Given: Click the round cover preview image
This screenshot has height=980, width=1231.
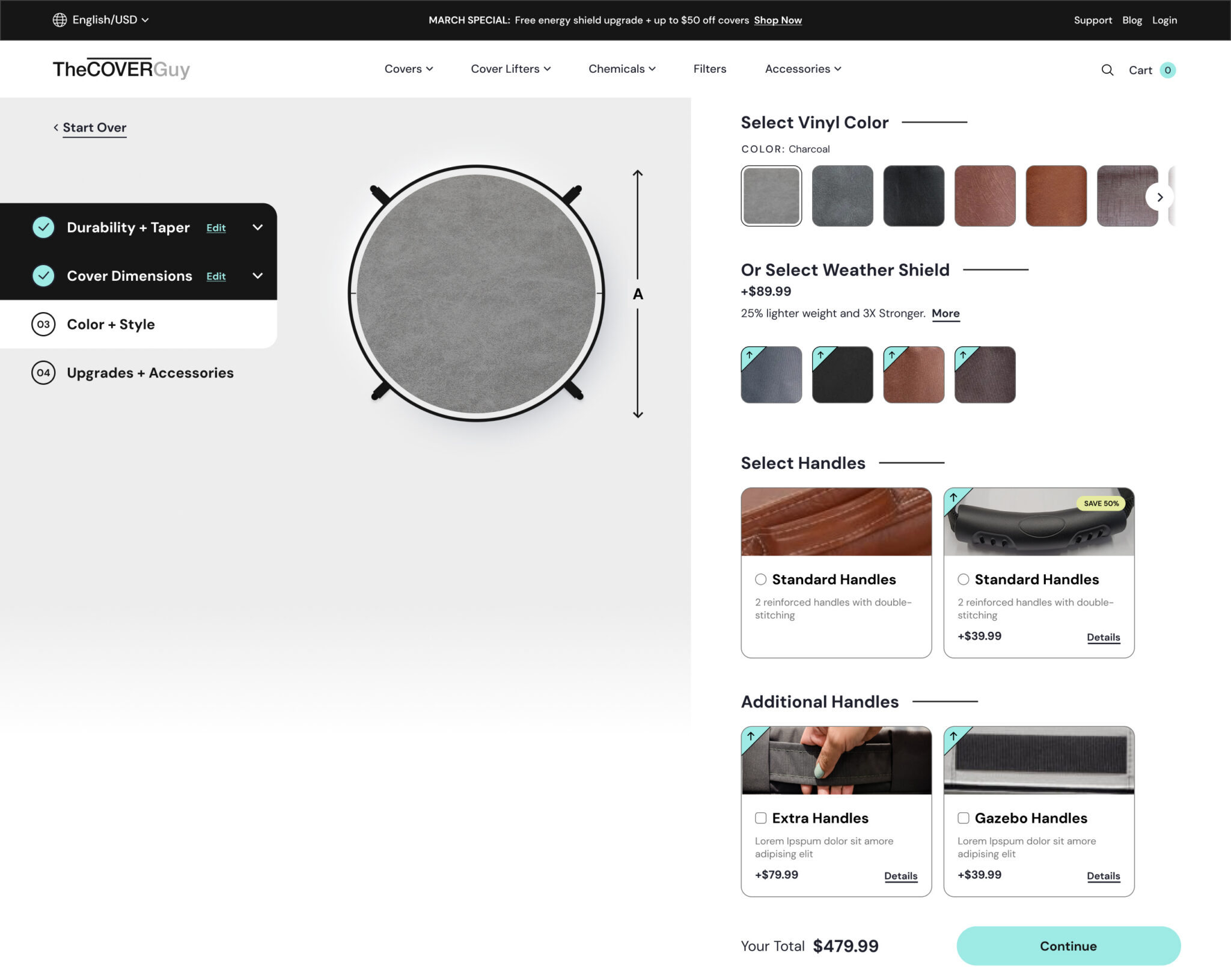Looking at the screenshot, I should coord(476,293).
